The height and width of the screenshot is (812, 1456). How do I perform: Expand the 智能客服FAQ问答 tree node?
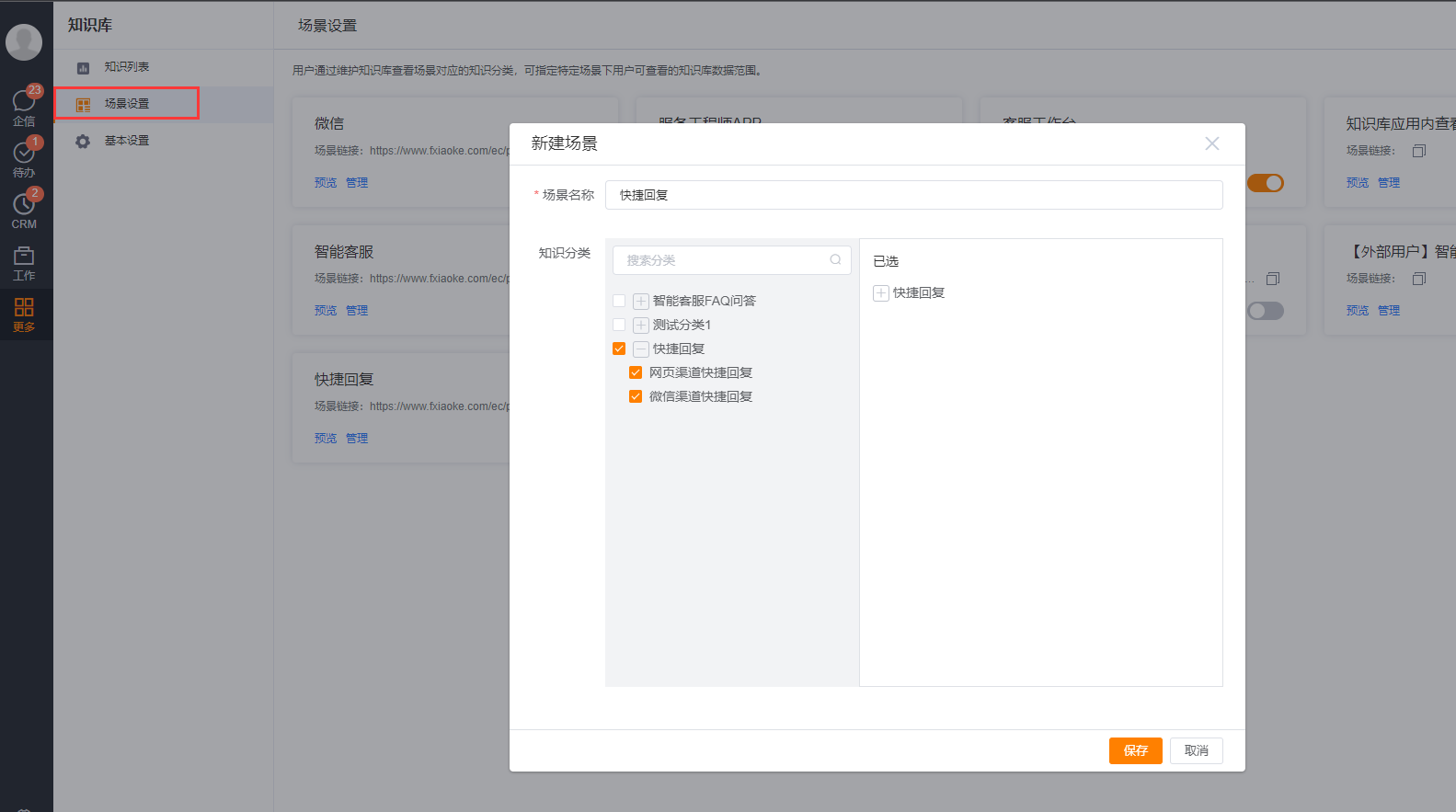[641, 301]
